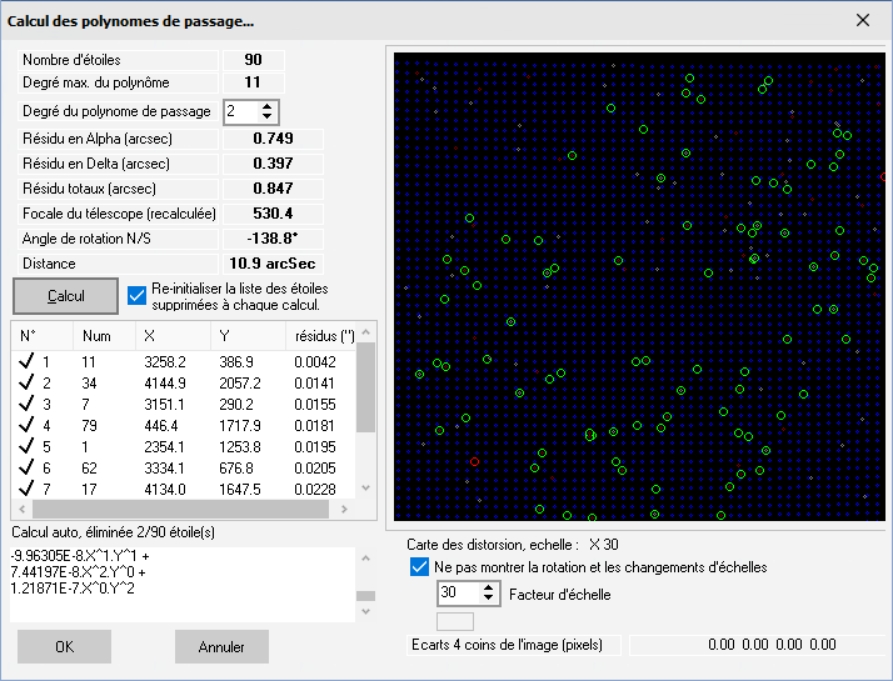Cancel using the Annuler button
The width and height of the screenshot is (893, 681).
pos(222,646)
